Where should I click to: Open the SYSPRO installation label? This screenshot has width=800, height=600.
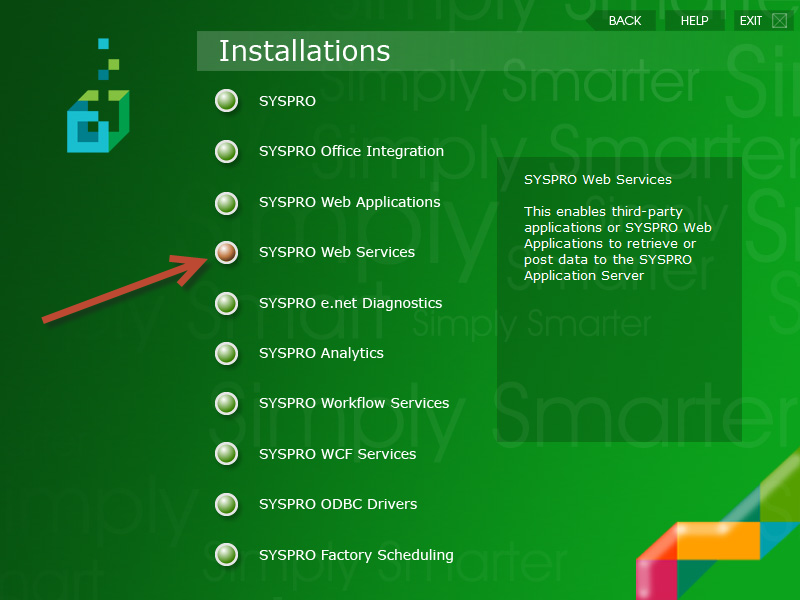(287, 101)
